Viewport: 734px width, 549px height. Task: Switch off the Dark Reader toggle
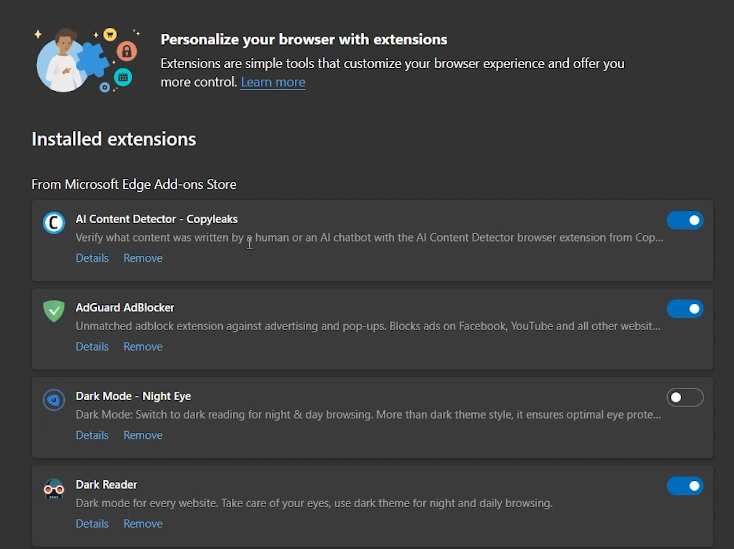pyautogui.click(x=685, y=486)
